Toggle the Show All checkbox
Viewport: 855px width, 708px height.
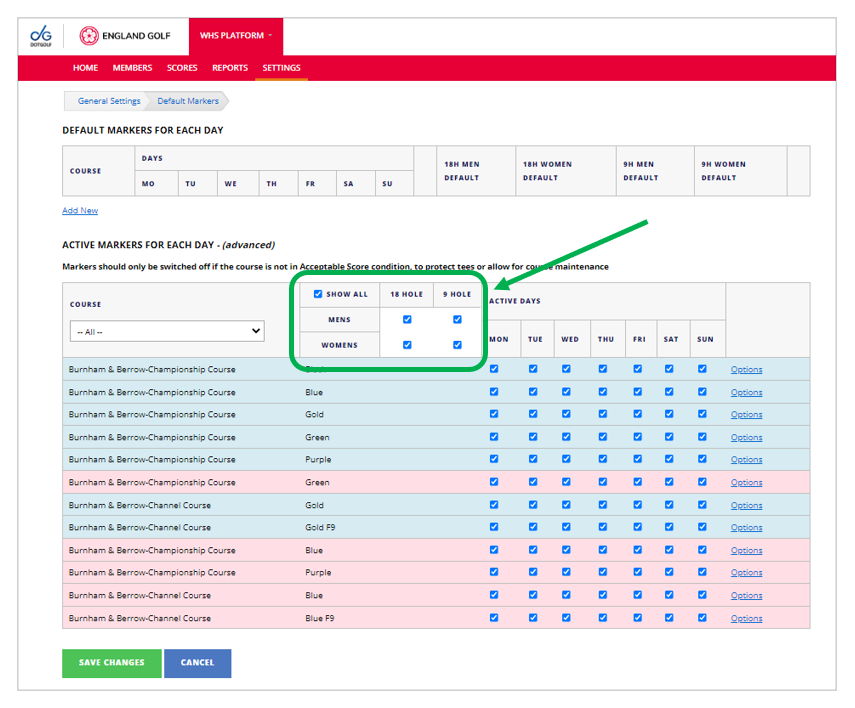coord(318,294)
